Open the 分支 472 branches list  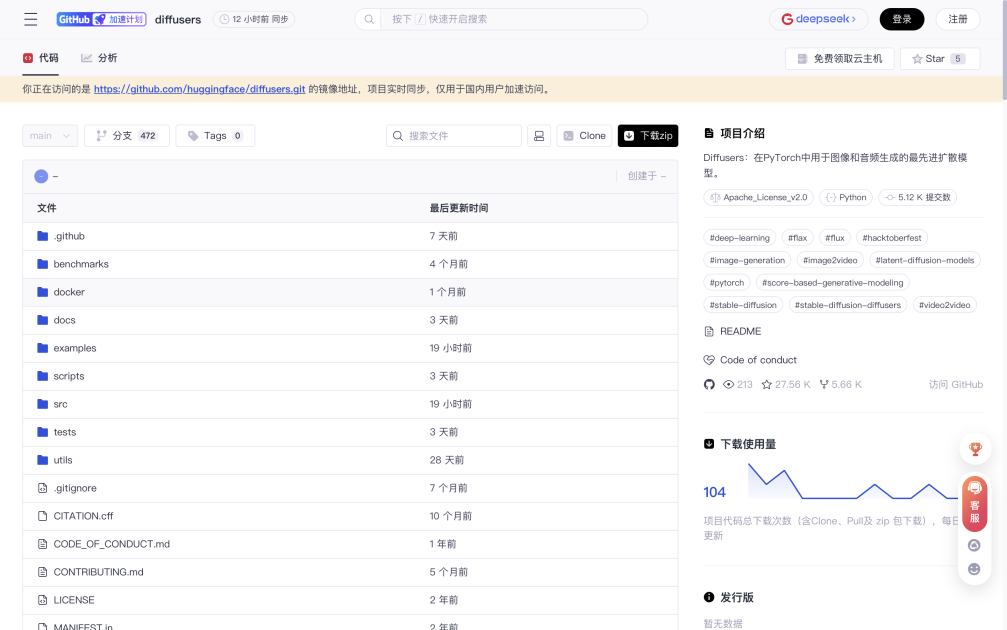click(x=127, y=136)
